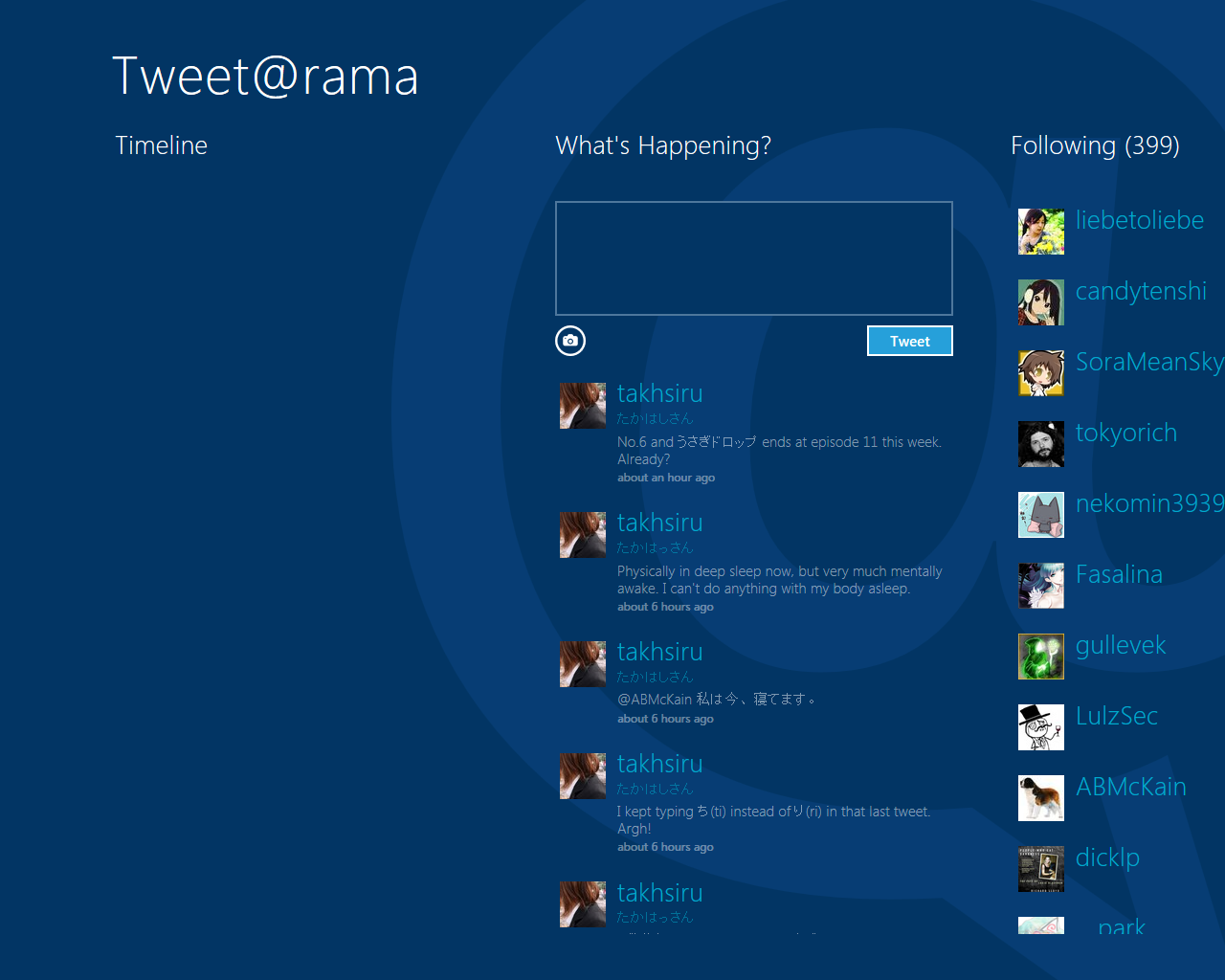The image size is (1225, 980).
Task: Click the @ABMcKain reply tweet text
Action: (717, 700)
